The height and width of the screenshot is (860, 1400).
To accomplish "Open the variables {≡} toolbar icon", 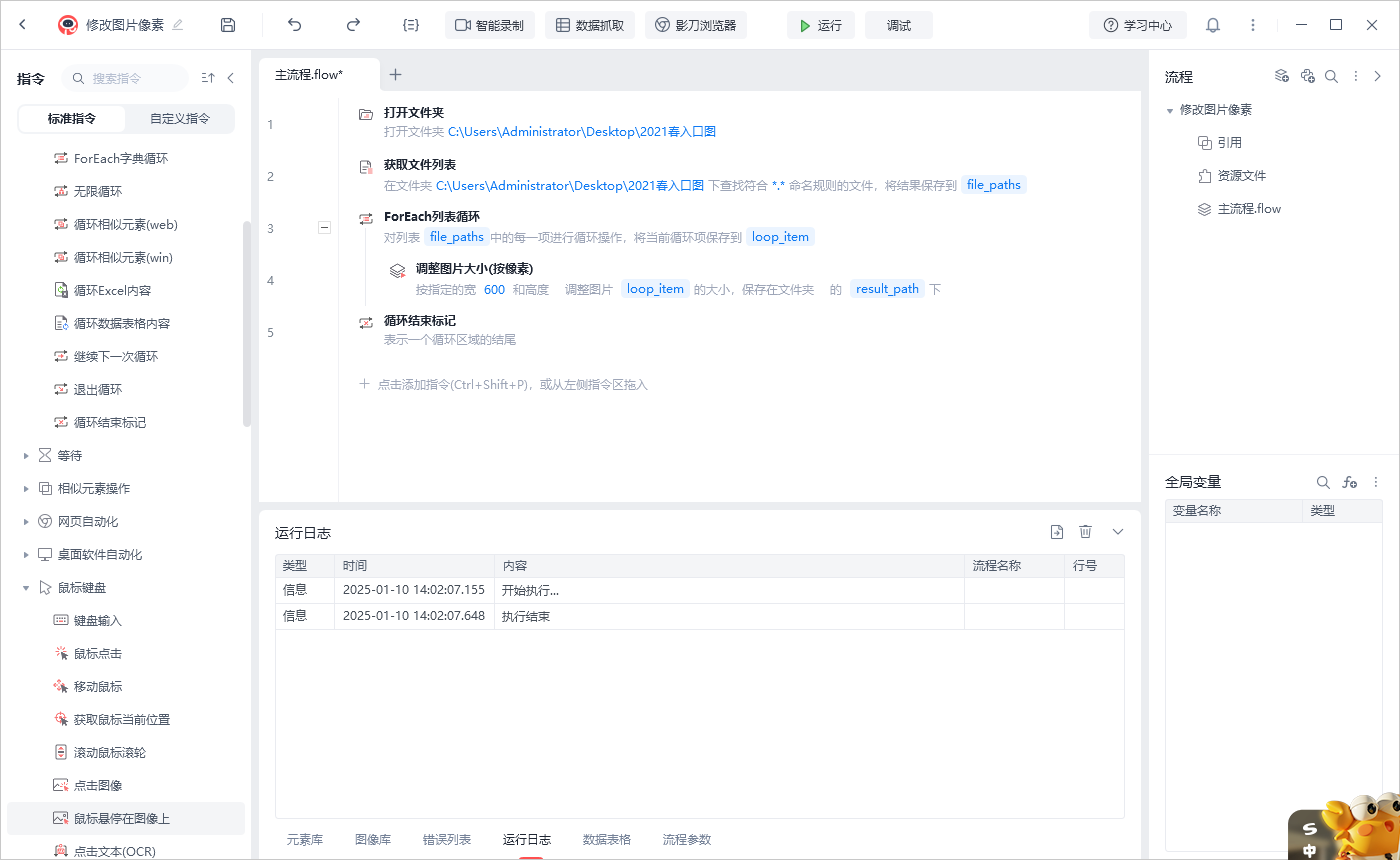I will tap(410, 25).
